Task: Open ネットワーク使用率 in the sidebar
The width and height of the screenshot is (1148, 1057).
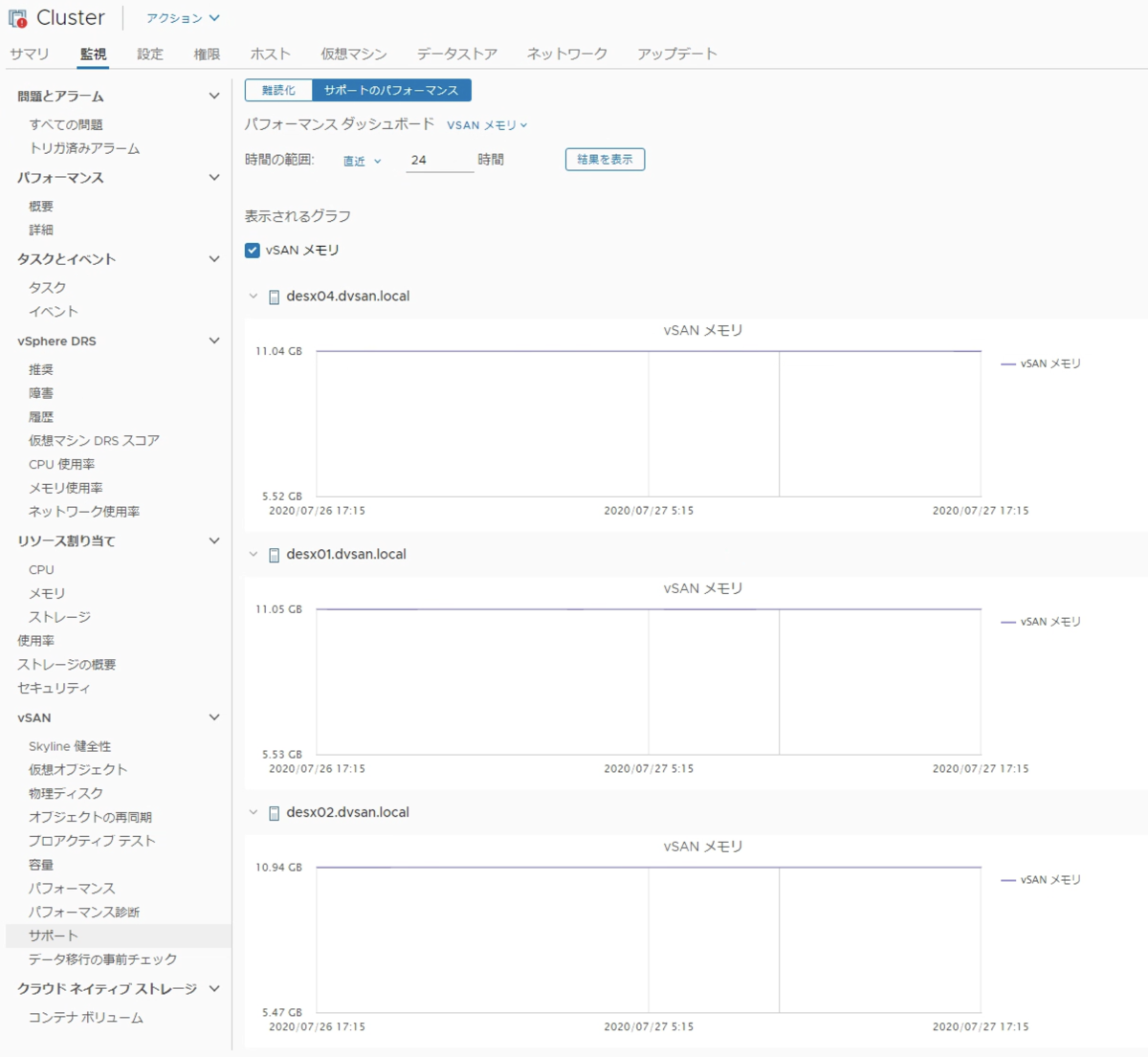Action: coord(84,512)
